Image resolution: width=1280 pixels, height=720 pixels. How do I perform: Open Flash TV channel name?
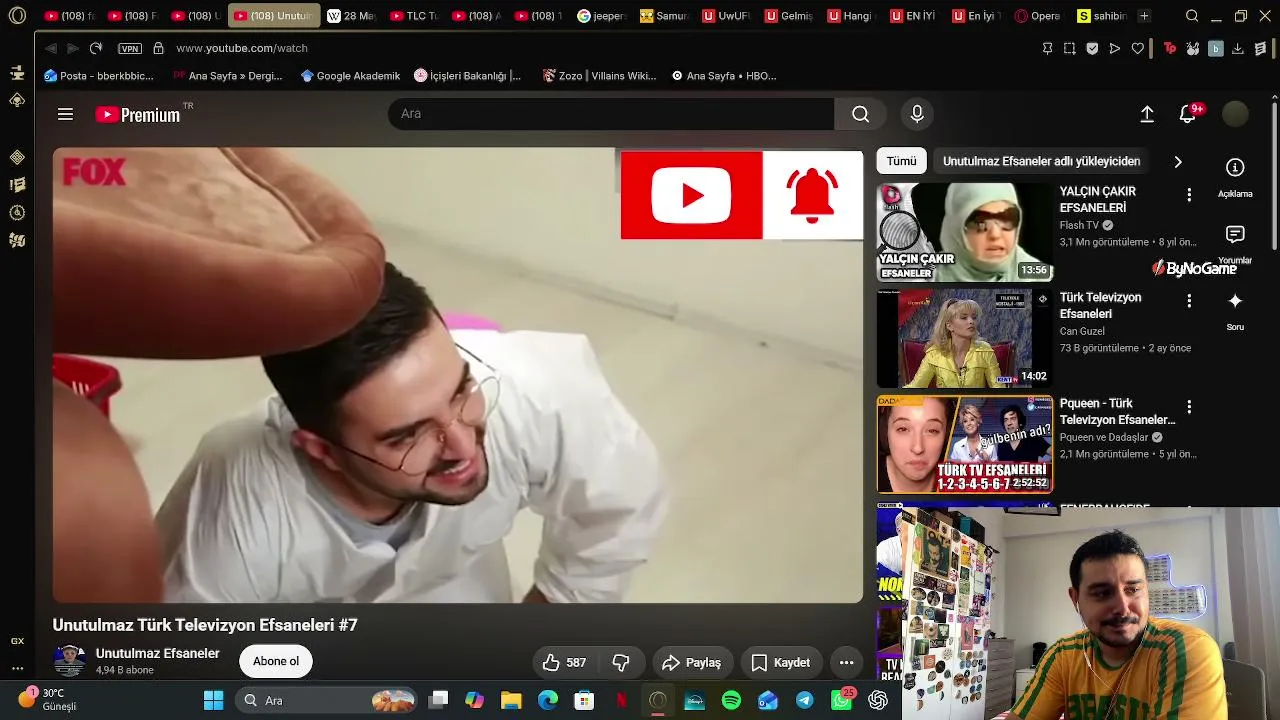click(1079, 226)
